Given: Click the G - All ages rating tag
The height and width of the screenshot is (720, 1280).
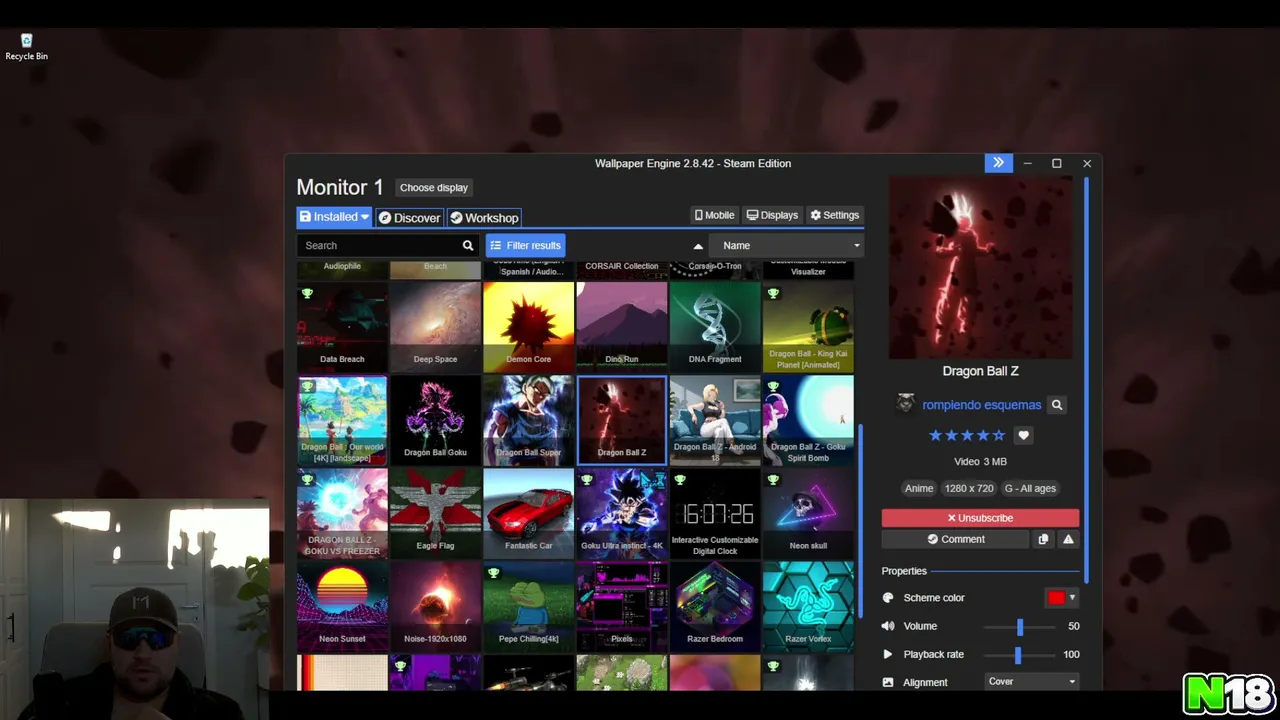Looking at the screenshot, I should tap(1030, 488).
